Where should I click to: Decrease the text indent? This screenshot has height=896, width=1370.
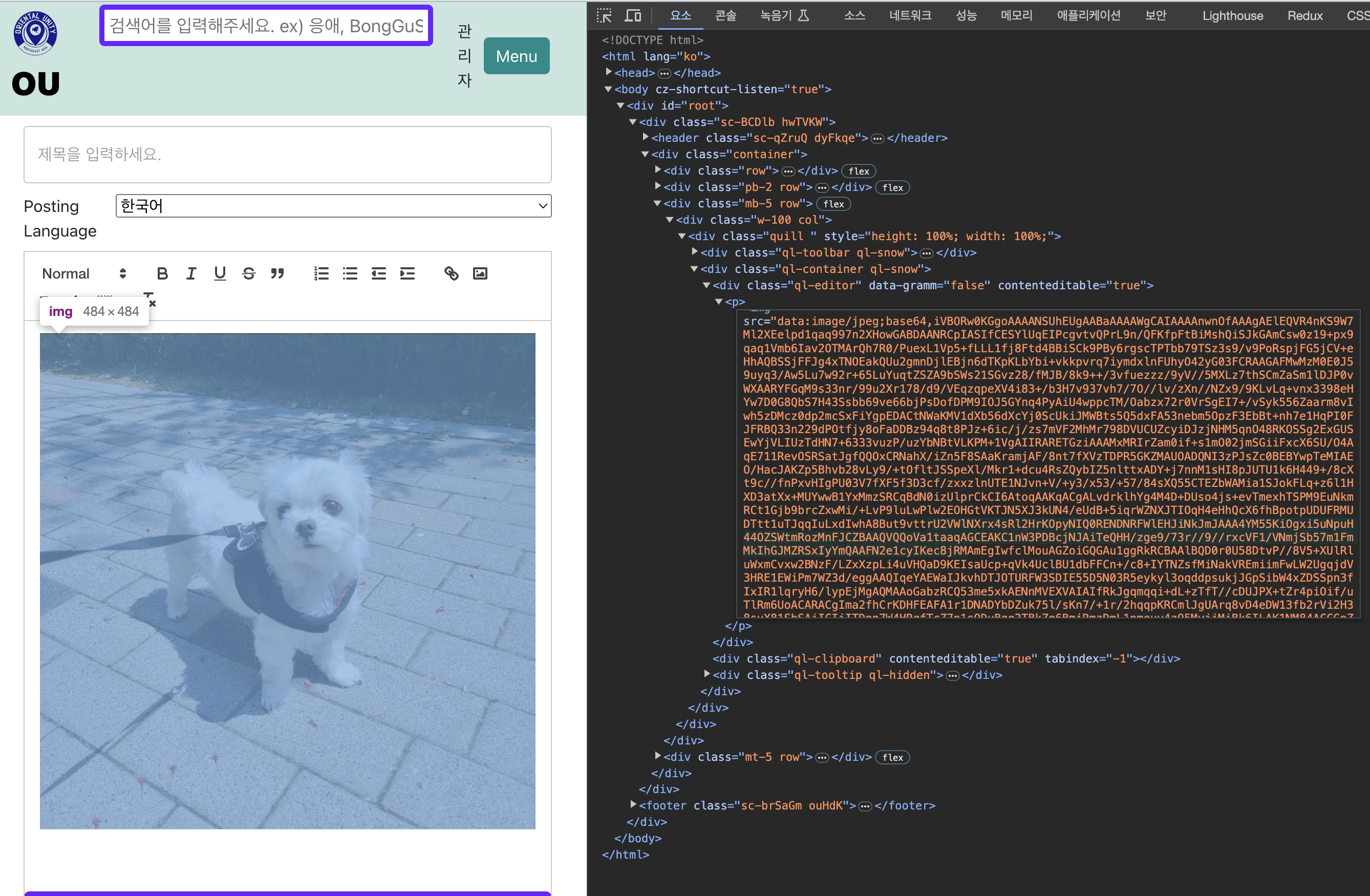click(379, 273)
